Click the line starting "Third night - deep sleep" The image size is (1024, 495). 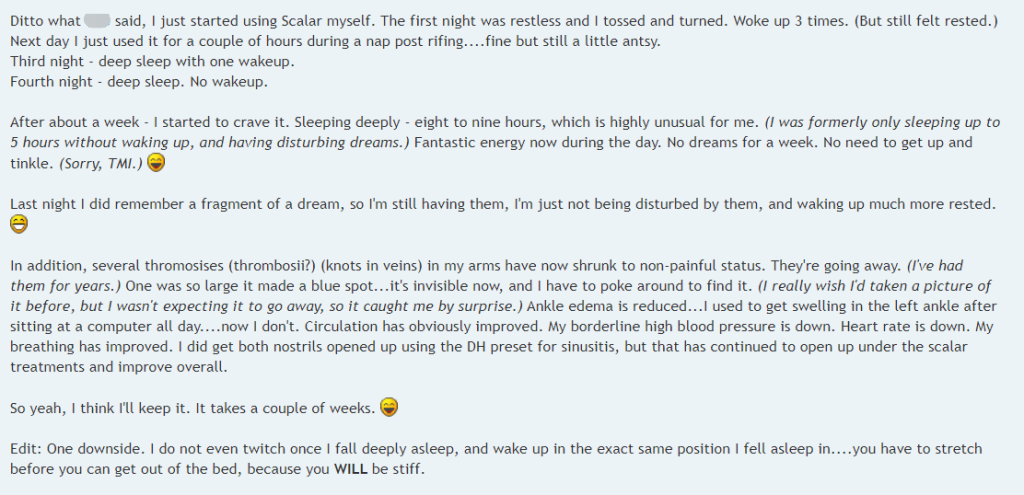152,62
